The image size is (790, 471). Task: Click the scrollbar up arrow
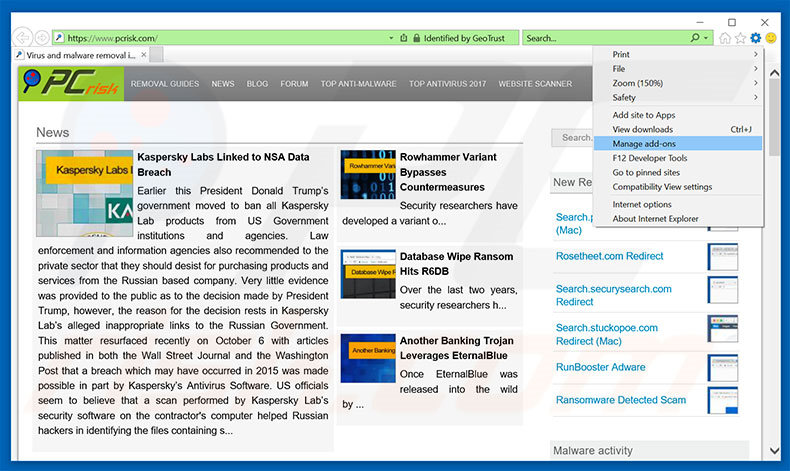coord(774,74)
